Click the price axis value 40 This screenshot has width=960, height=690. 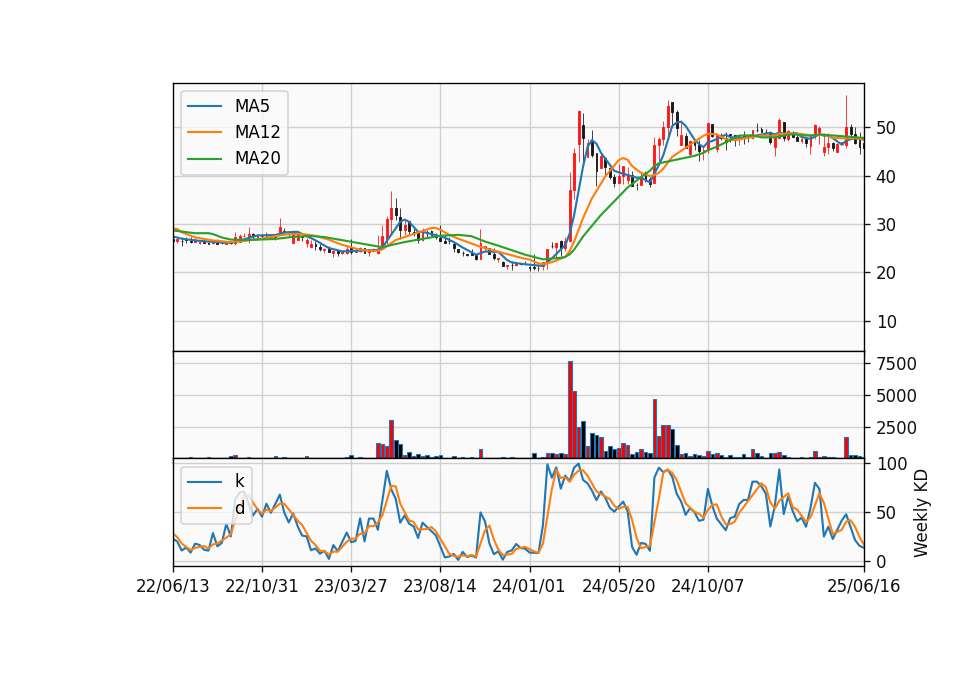[x=886, y=176]
